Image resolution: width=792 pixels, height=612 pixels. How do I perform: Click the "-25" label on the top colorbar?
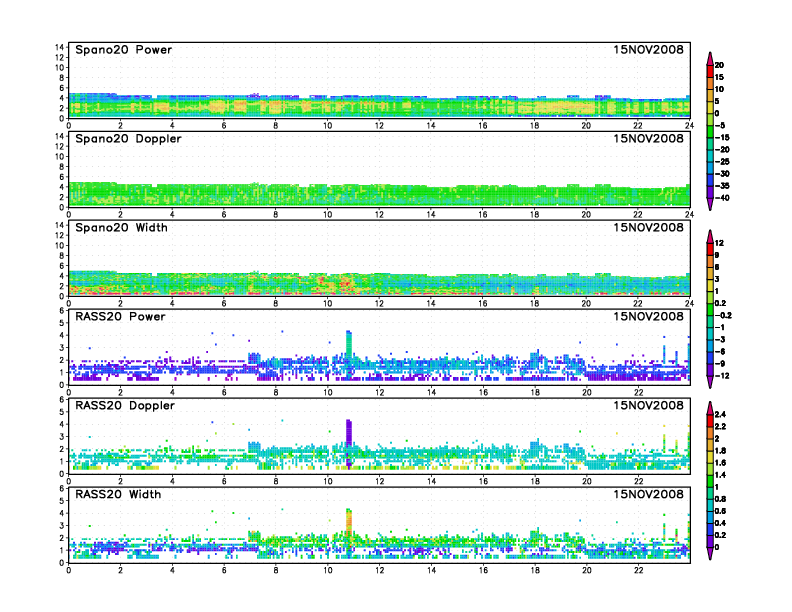point(722,162)
